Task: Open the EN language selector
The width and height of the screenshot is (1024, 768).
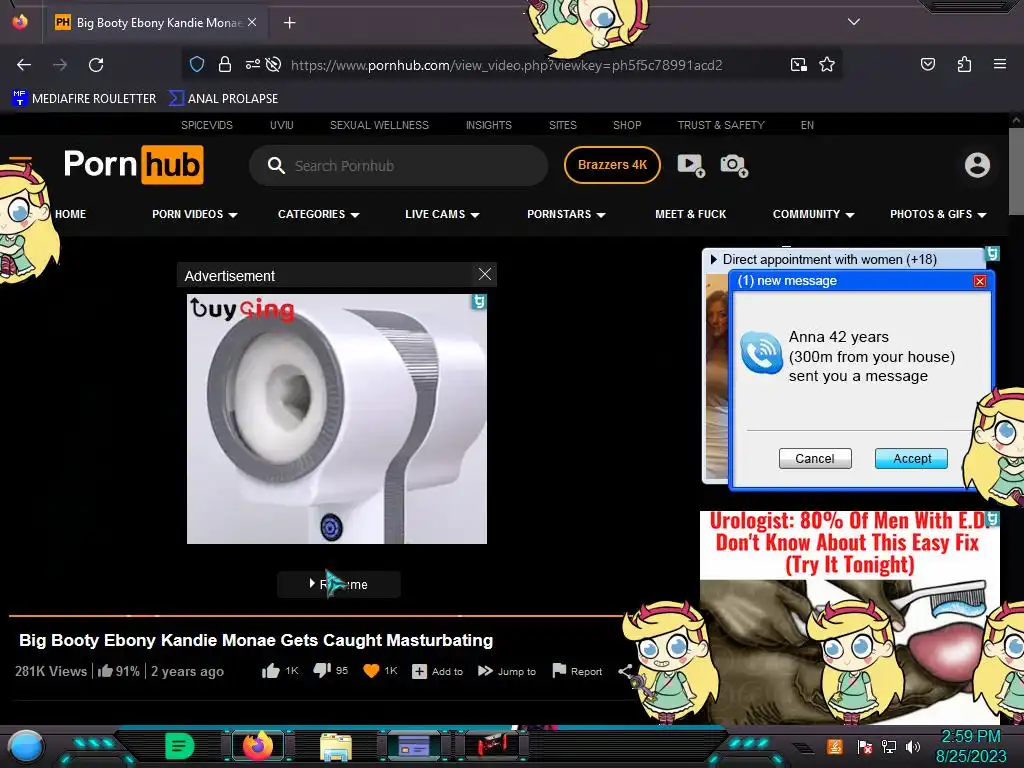Action: (x=807, y=125)
